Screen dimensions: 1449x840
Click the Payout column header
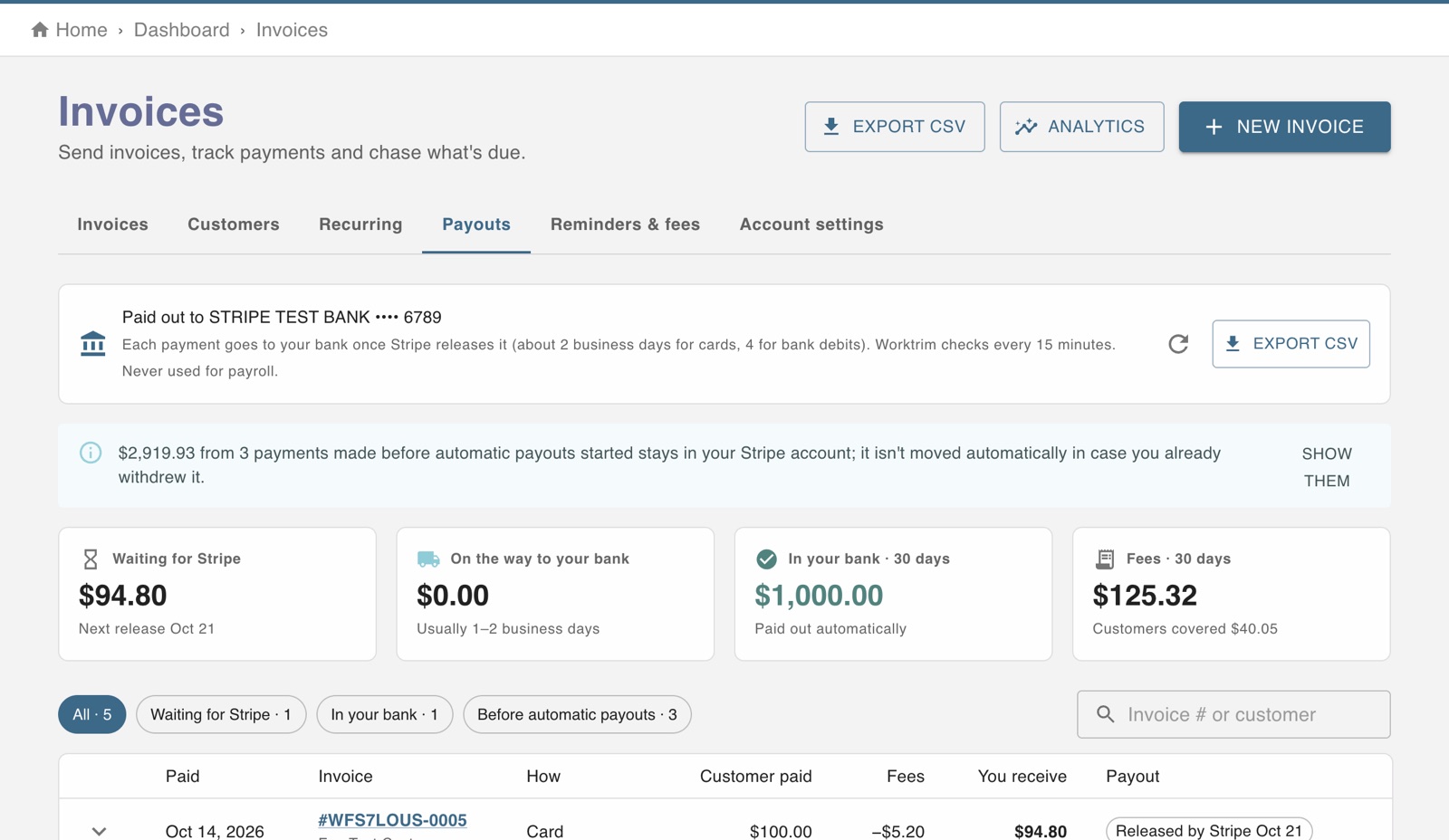pyautogui.click(x=1132, y=777)
